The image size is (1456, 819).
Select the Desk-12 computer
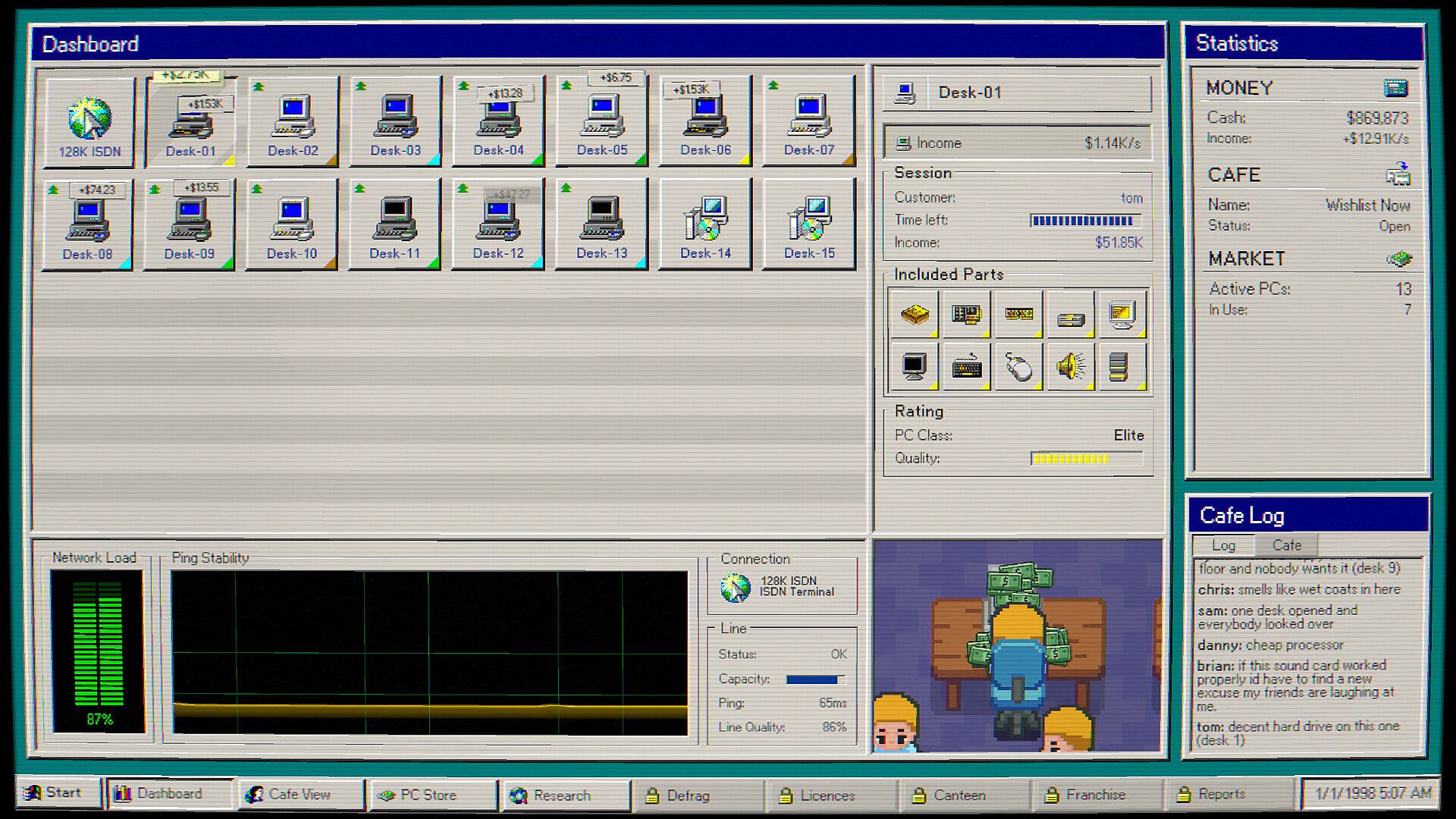point(498,225)
